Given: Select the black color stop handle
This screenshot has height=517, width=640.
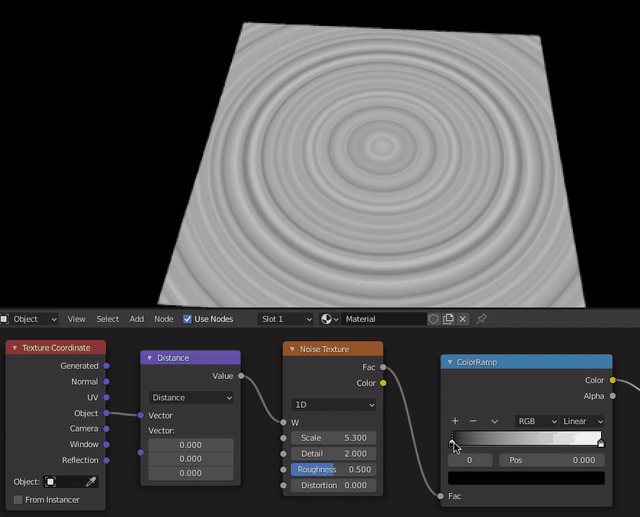Looking at the screenshot, I should coord(451,444).
